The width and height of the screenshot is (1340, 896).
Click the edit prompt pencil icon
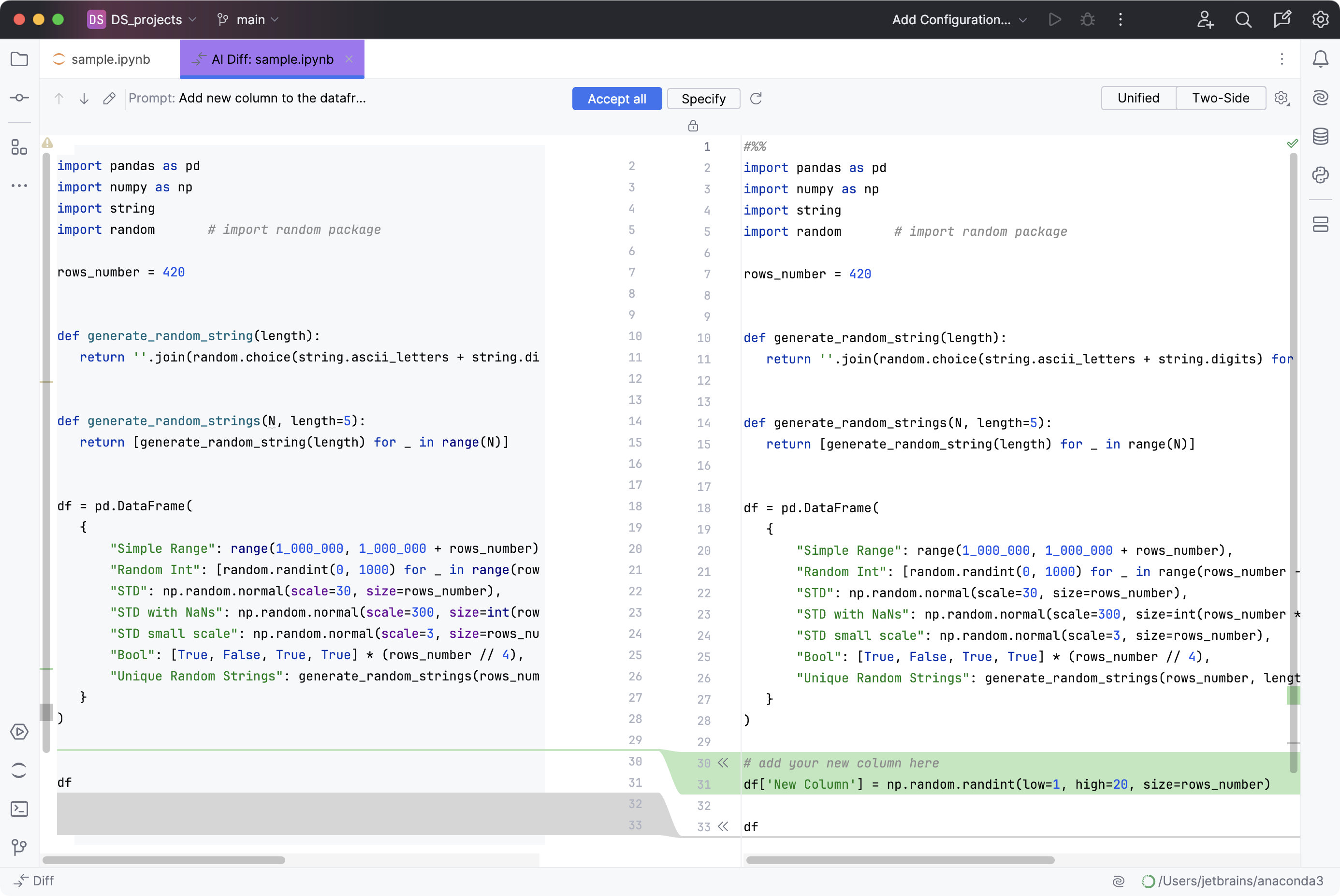click(110, 98)
